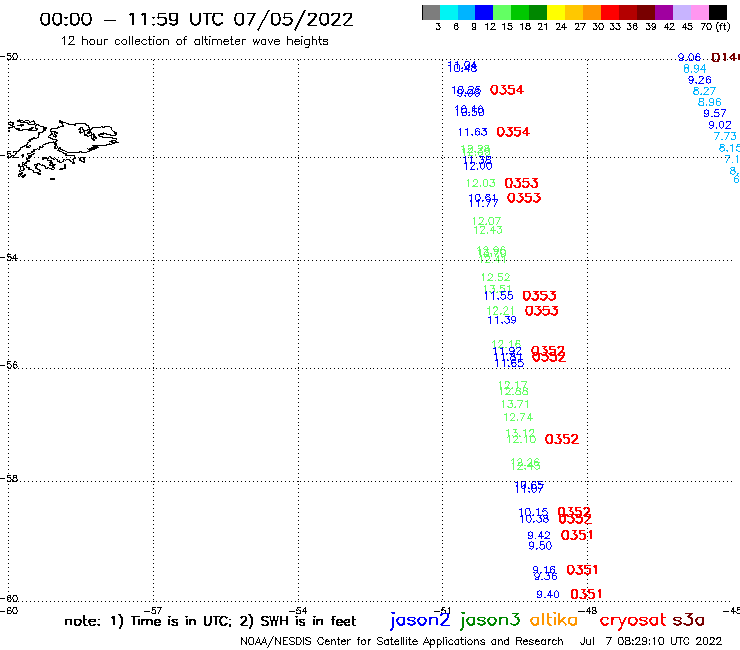Click the '9.26' wave height value
This screenshot has width=740, height=650.
coord(699,80)
